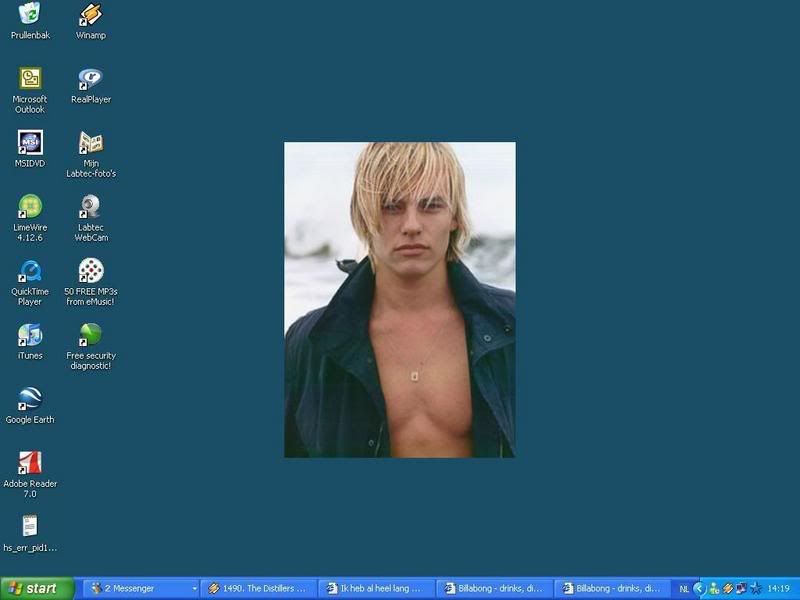
Task: Select the MSIDVD desktop shortcut
Action: 30,143
